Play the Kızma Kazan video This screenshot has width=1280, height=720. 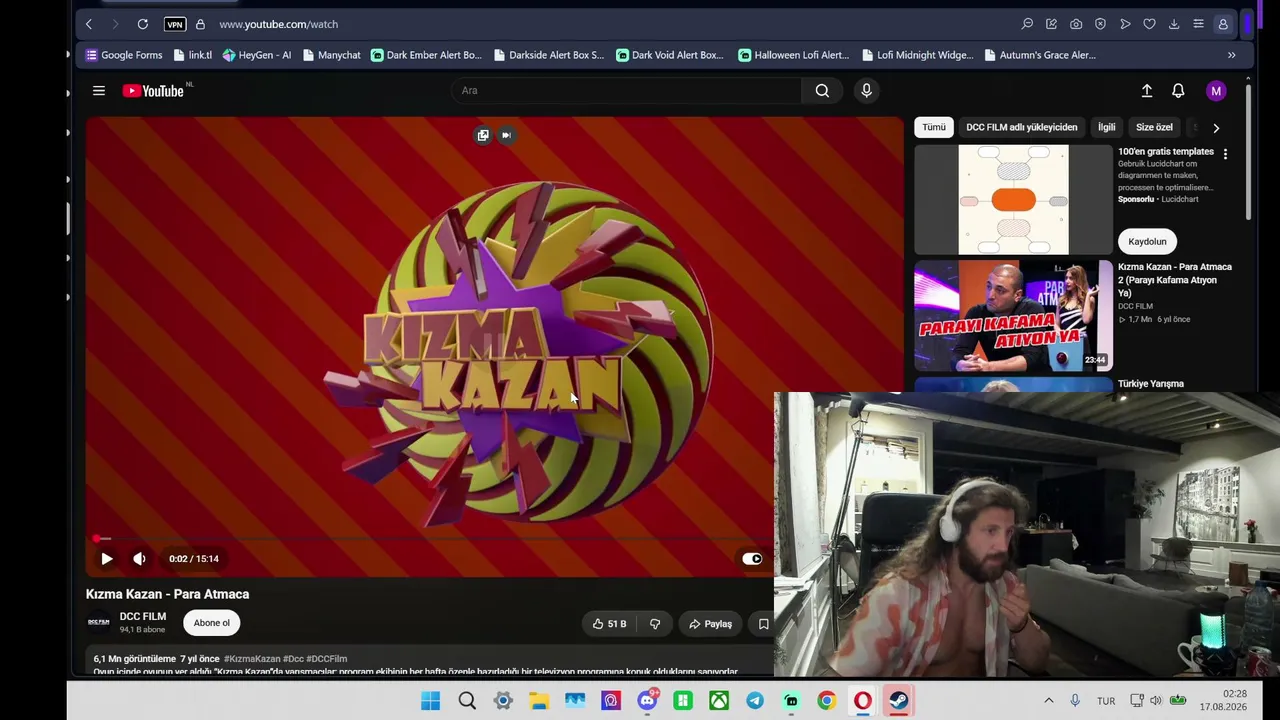pyautogui.click(x=107, y=559)
